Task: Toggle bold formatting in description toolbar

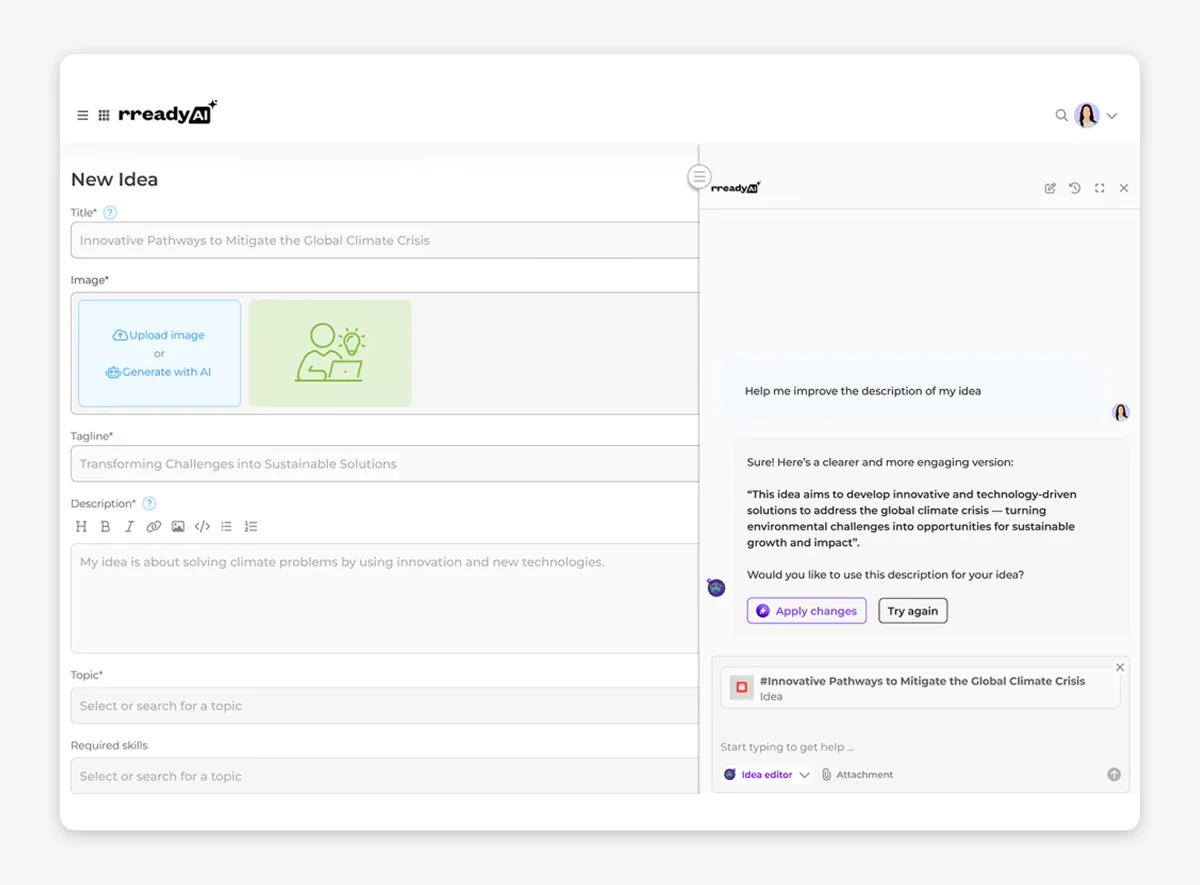Action: tap(106, 526)
